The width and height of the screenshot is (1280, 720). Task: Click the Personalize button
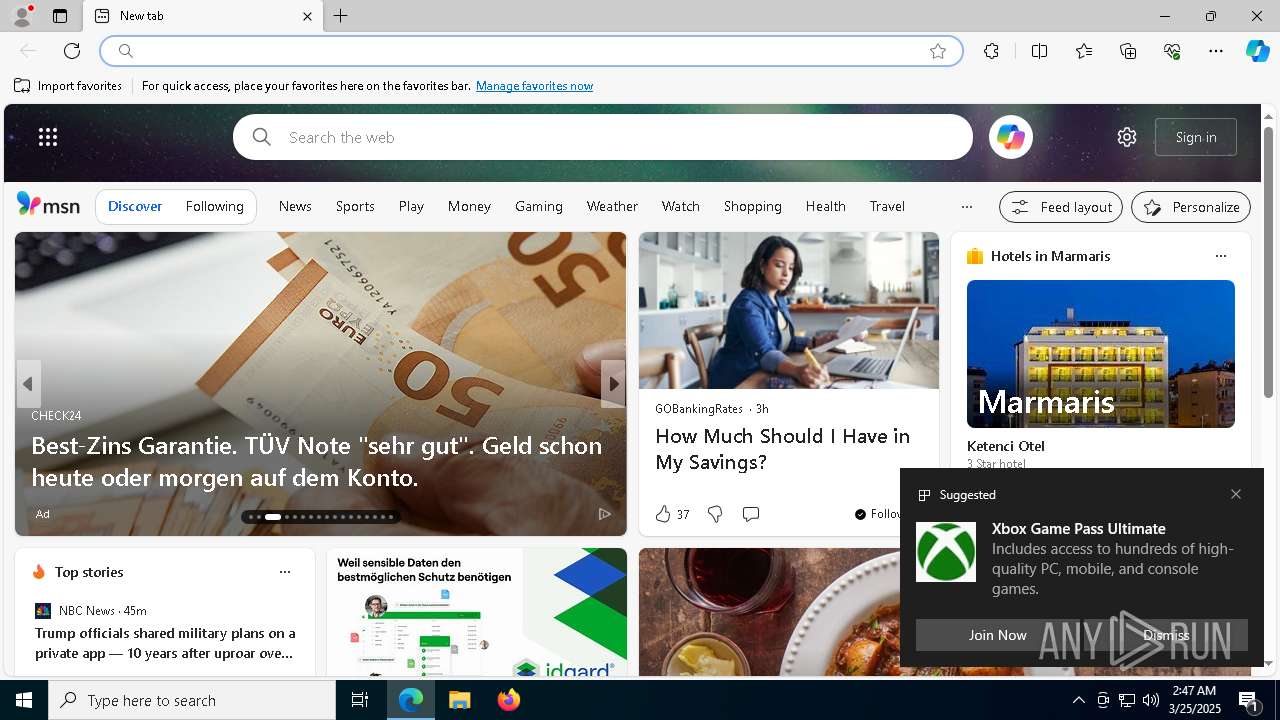[1191, 207]
